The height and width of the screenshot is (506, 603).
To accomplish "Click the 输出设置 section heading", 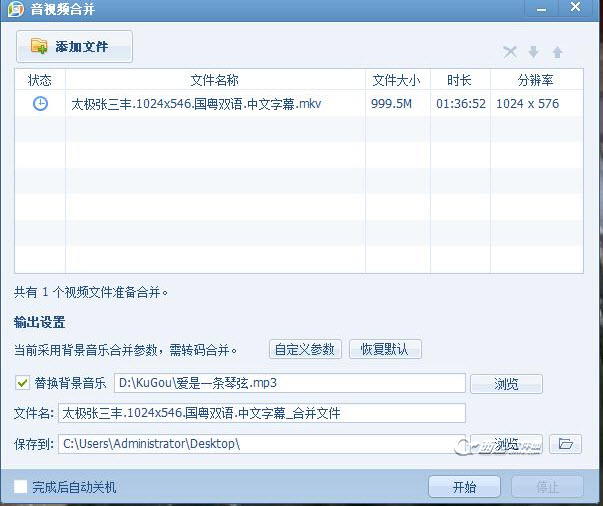I will [39, 322].
